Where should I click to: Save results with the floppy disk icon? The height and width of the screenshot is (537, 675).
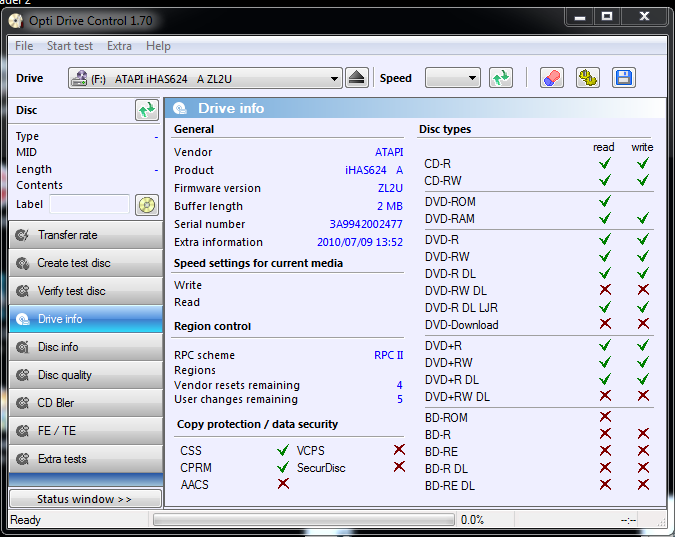[624, 78]
